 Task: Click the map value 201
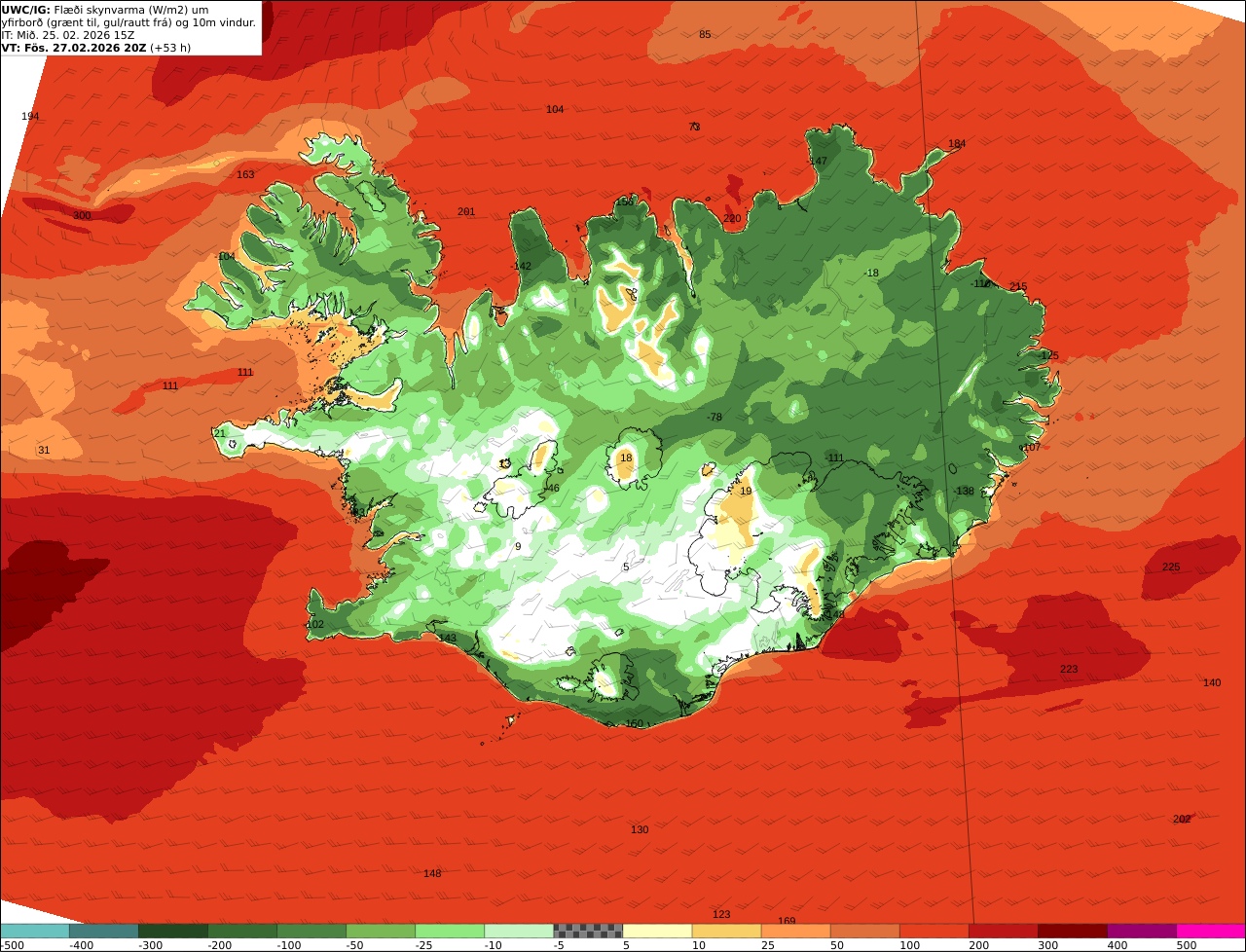(466, 211)
